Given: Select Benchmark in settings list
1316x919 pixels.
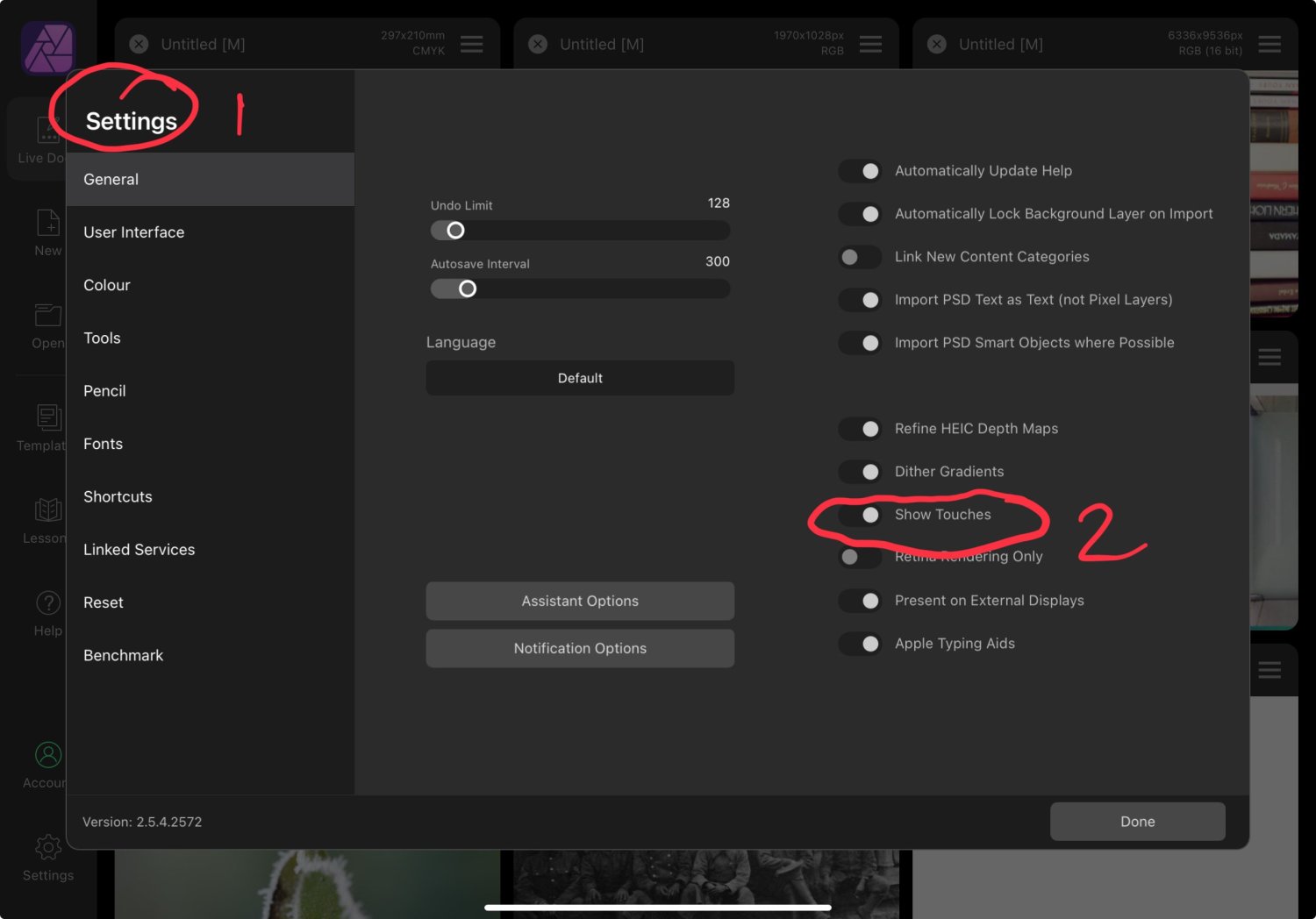Looking at the screenshot, I should 211,655.
